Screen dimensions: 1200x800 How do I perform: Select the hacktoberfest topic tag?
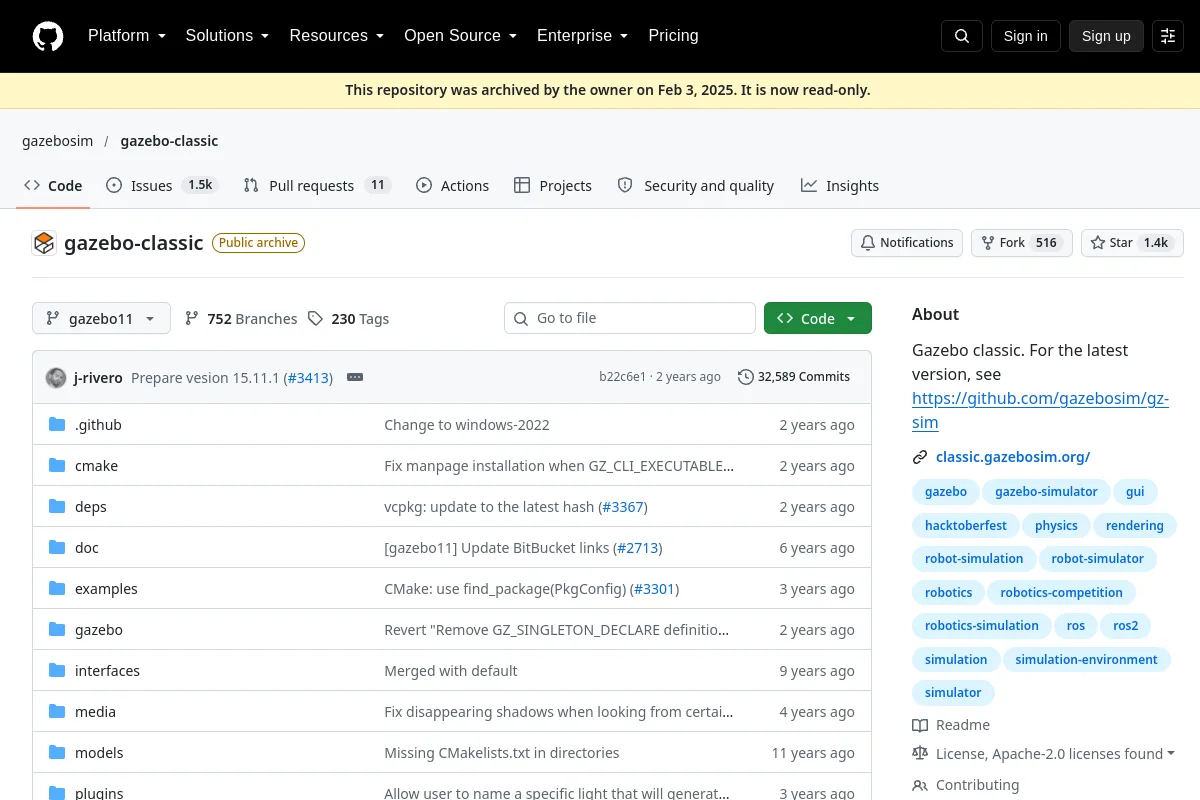click(x=966, y=525)
